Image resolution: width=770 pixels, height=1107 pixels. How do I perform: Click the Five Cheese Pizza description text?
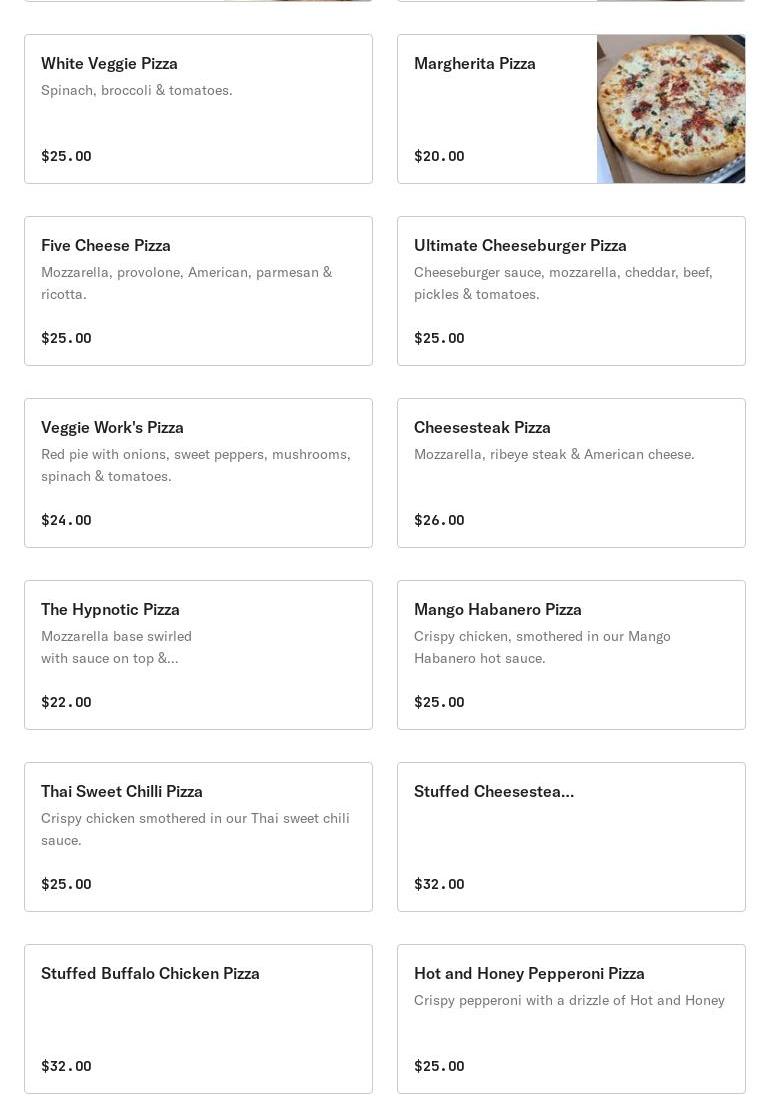(x=186, y=283)
